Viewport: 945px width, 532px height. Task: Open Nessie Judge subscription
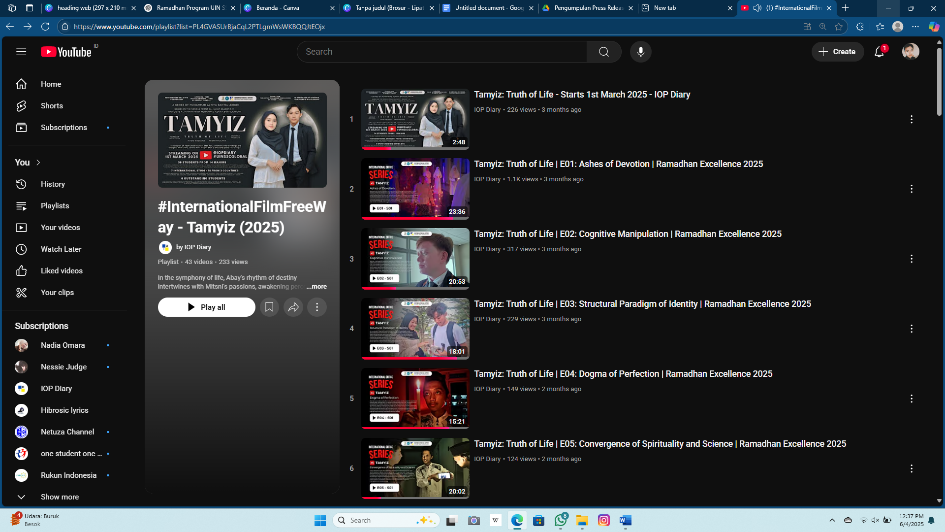click(x=65, y=367)
